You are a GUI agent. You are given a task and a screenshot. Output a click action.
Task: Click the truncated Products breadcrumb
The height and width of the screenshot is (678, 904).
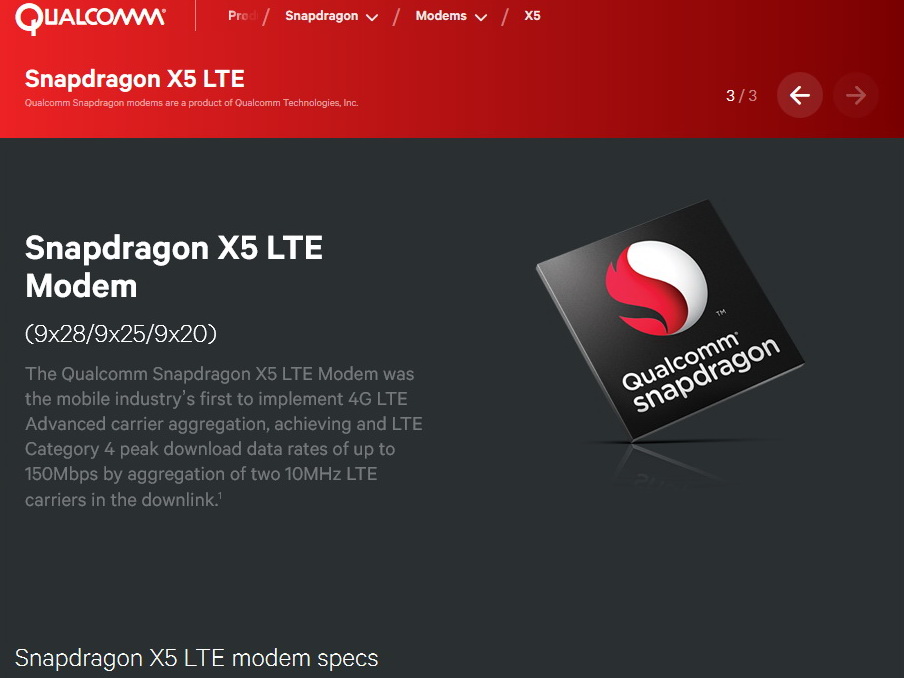coord(242,16)
